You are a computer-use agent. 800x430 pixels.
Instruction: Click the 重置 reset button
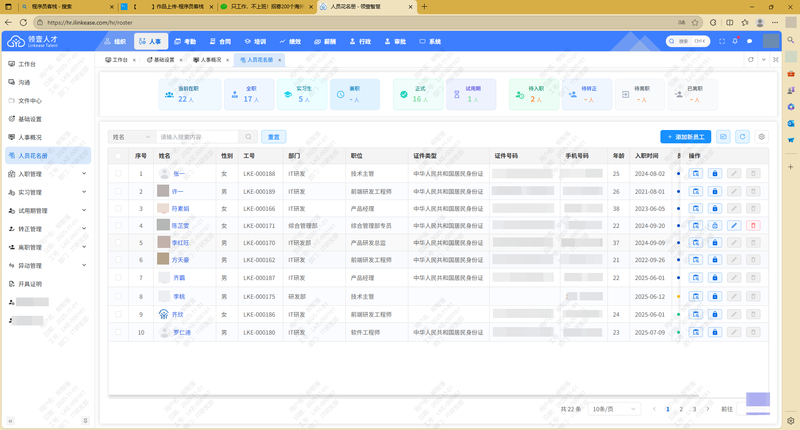pos(272,136)
